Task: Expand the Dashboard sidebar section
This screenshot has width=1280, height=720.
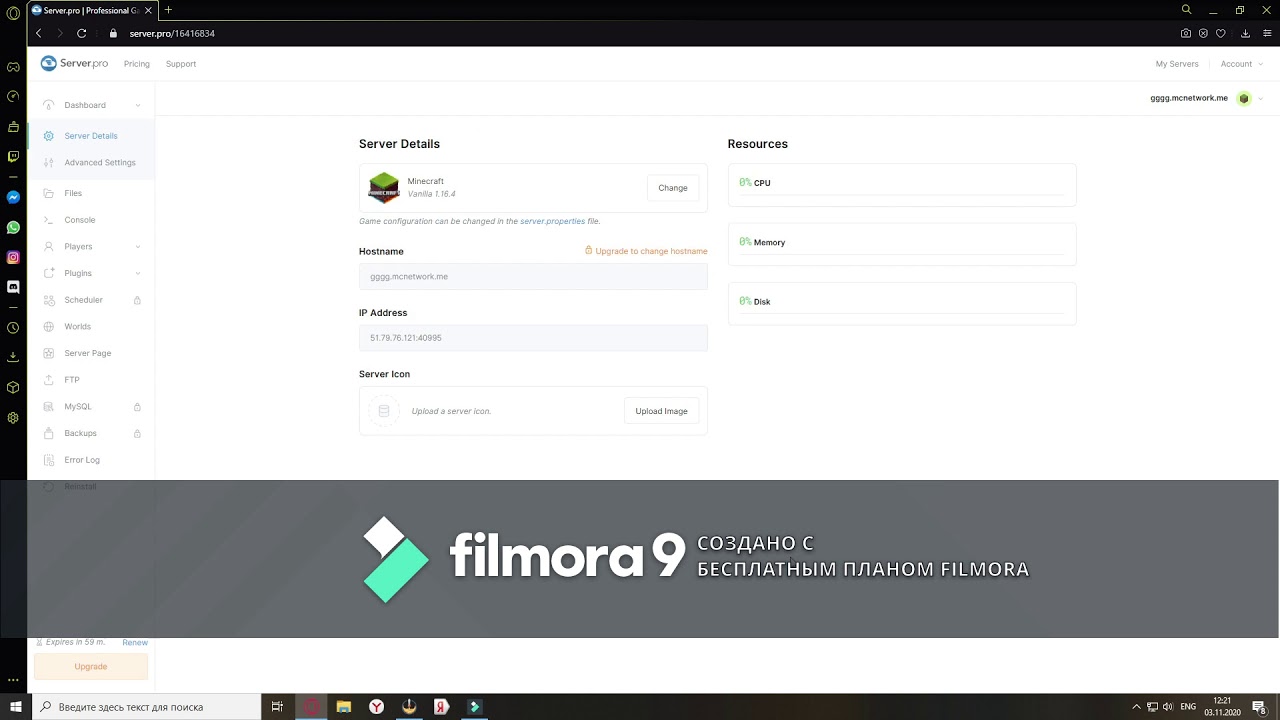Action: pyautogui.click(x=91, y=105)
